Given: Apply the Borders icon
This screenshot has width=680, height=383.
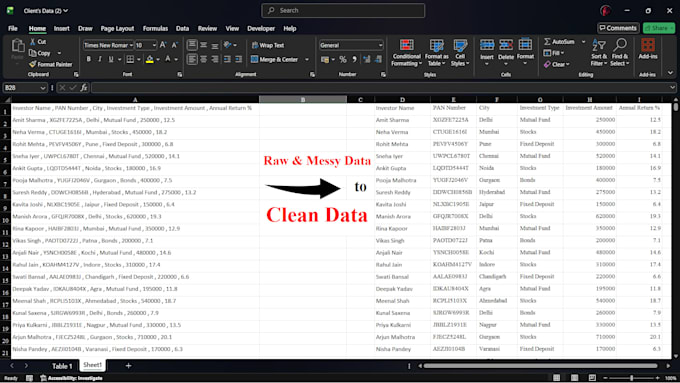Looking at the screenshot, I should [x=130, y=59].
